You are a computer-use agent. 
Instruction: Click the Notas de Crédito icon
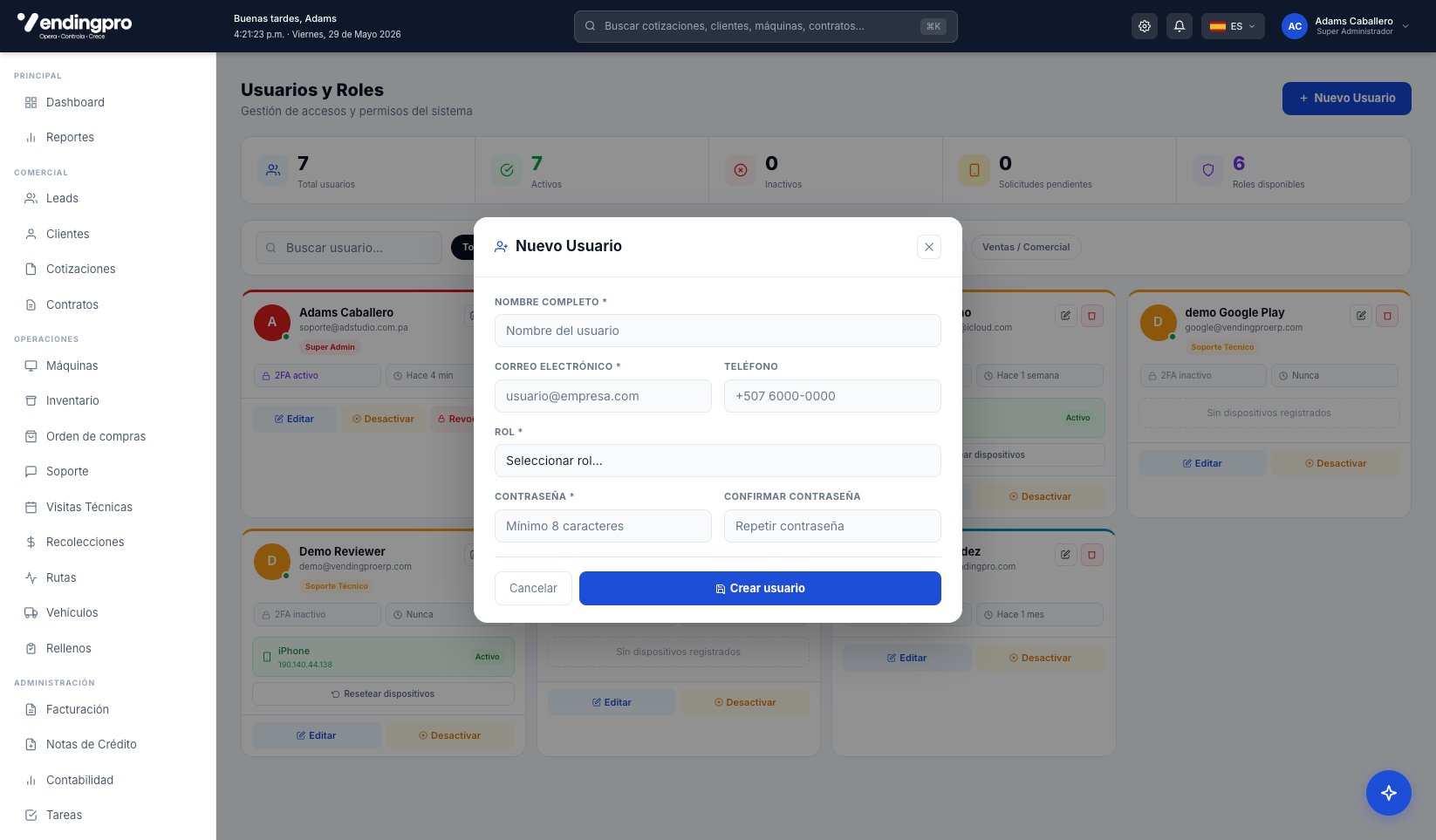[31, 744]
